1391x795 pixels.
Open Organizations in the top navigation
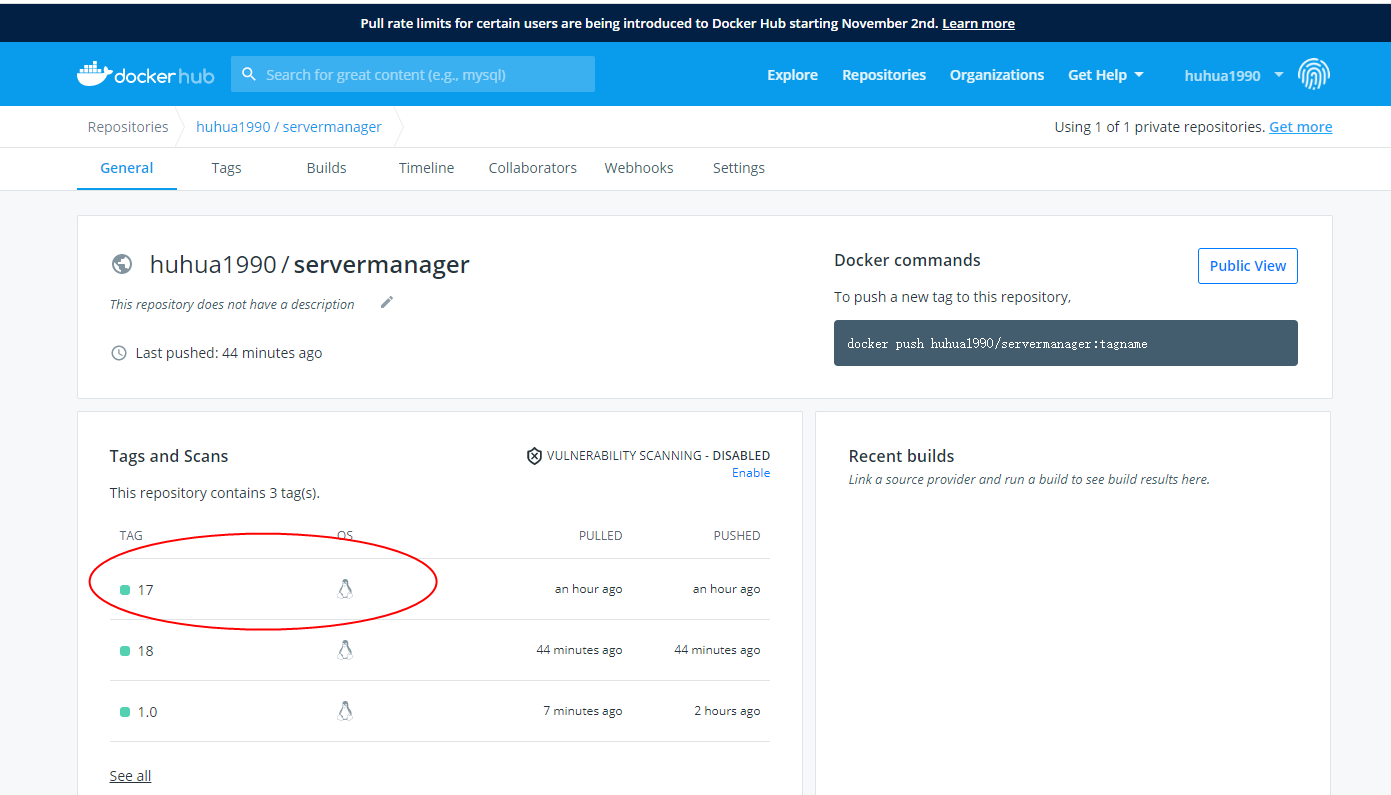[x=997, y=75]
